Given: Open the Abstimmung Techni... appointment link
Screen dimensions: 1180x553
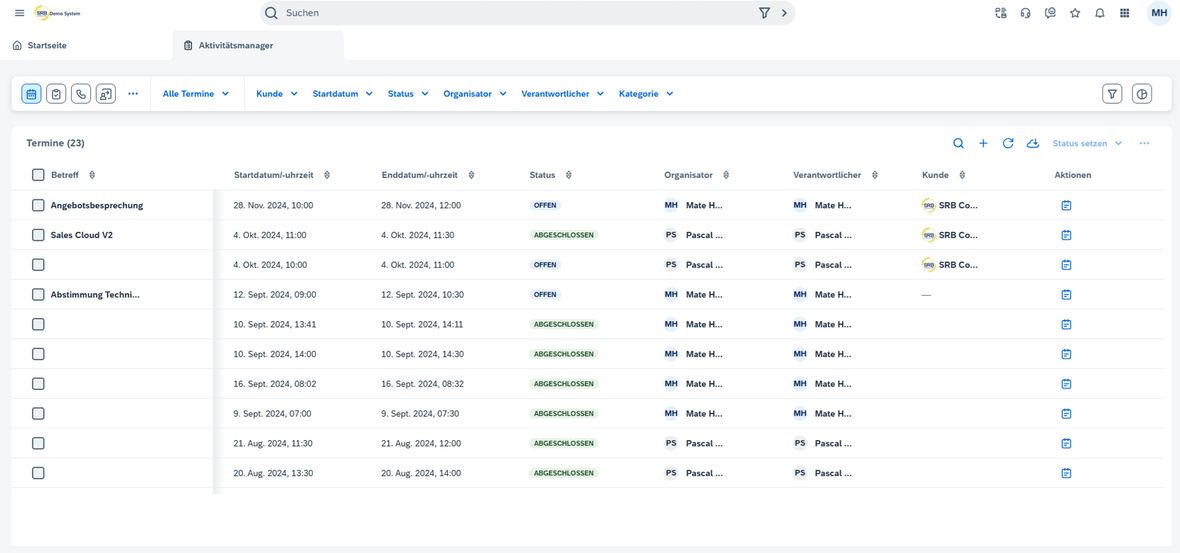Looking at the screenshot, I should click(95, 295).
